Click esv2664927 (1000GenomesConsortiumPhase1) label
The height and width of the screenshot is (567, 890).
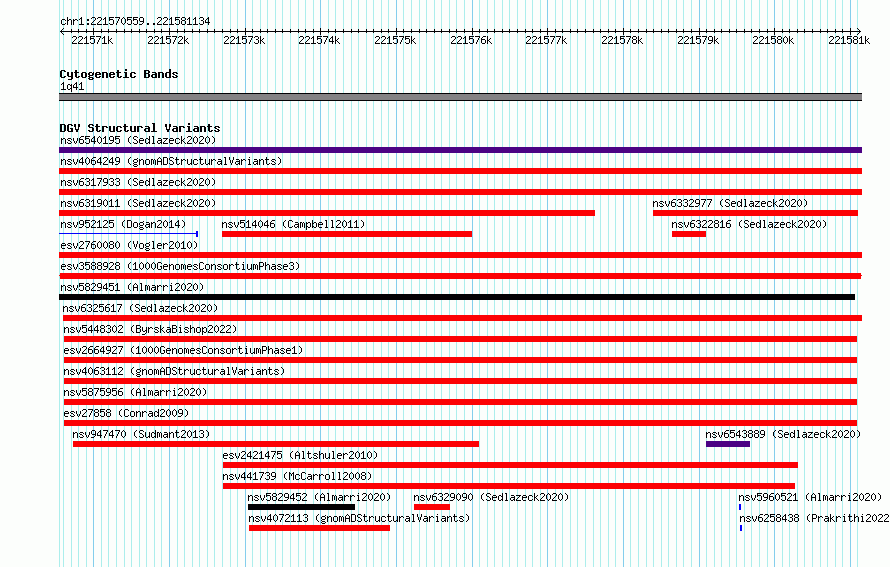pyautogui.click(x=183, y=350)
